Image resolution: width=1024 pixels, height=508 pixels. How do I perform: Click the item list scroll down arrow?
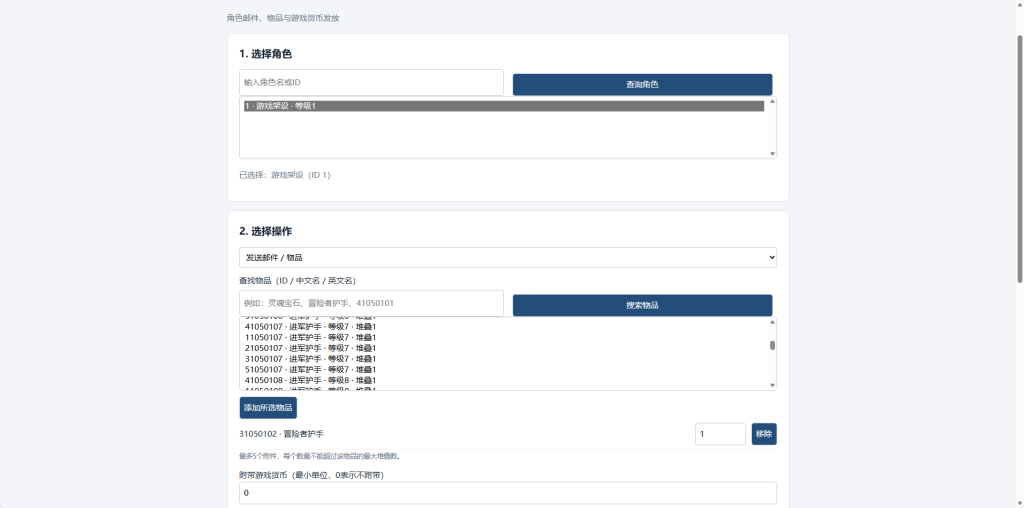773,385
